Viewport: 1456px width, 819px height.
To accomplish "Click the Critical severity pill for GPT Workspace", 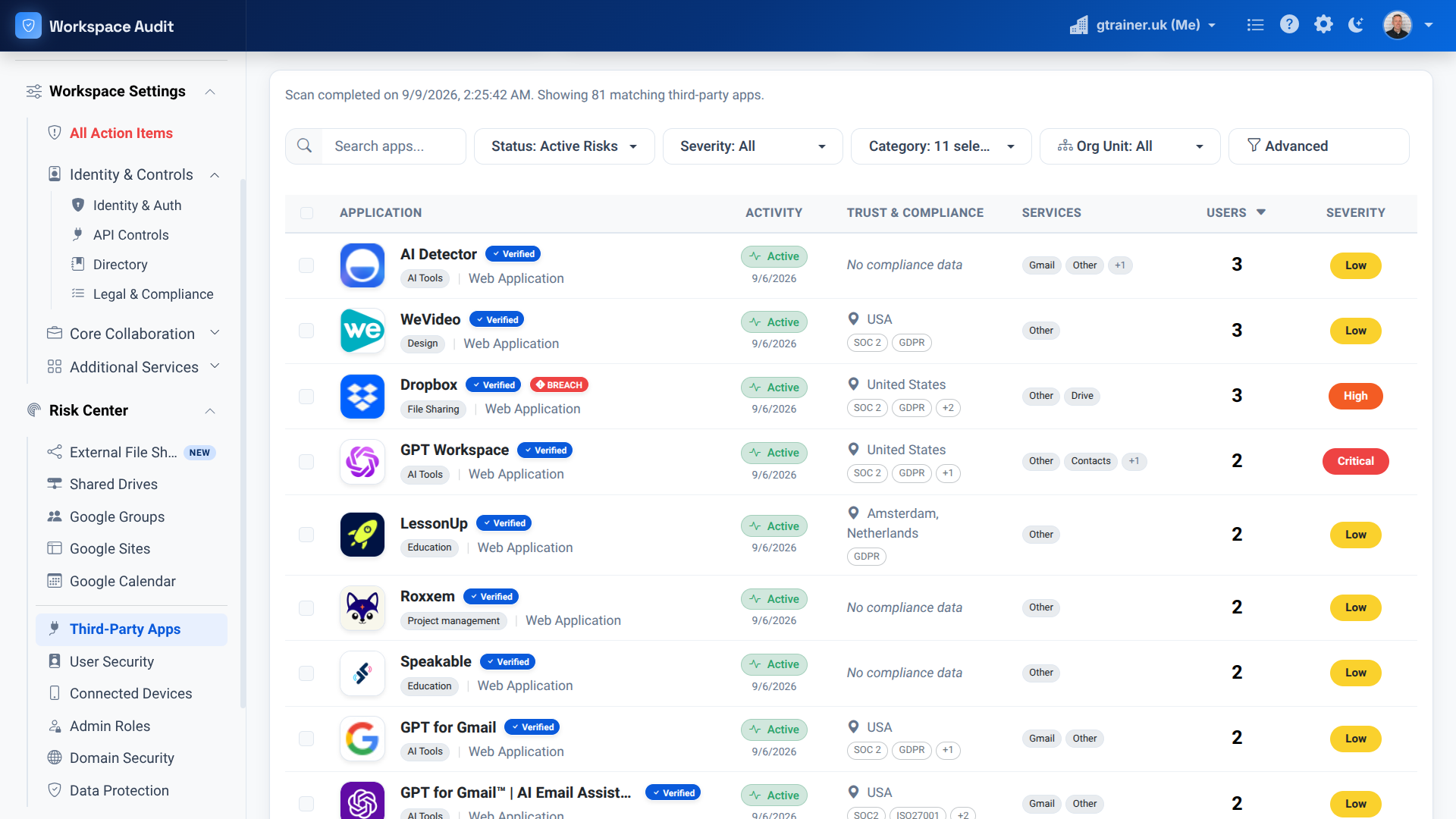I will pyautogui.click(x=1355, y=461).
